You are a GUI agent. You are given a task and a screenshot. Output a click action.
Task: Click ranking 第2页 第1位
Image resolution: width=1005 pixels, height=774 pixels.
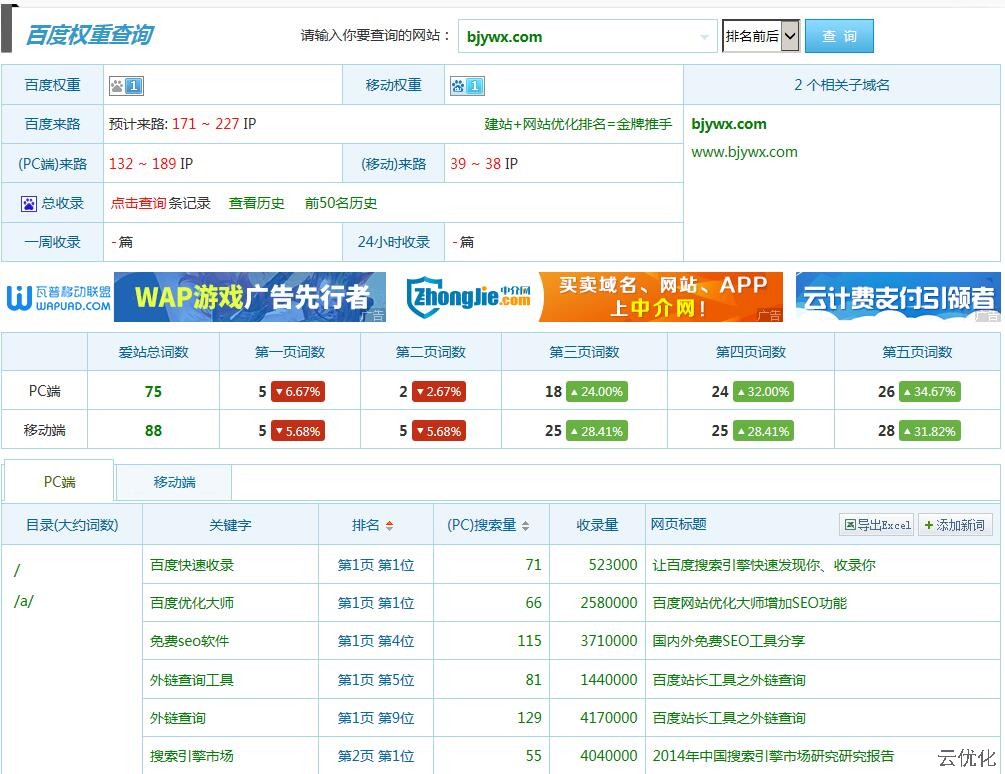point(376,755)
